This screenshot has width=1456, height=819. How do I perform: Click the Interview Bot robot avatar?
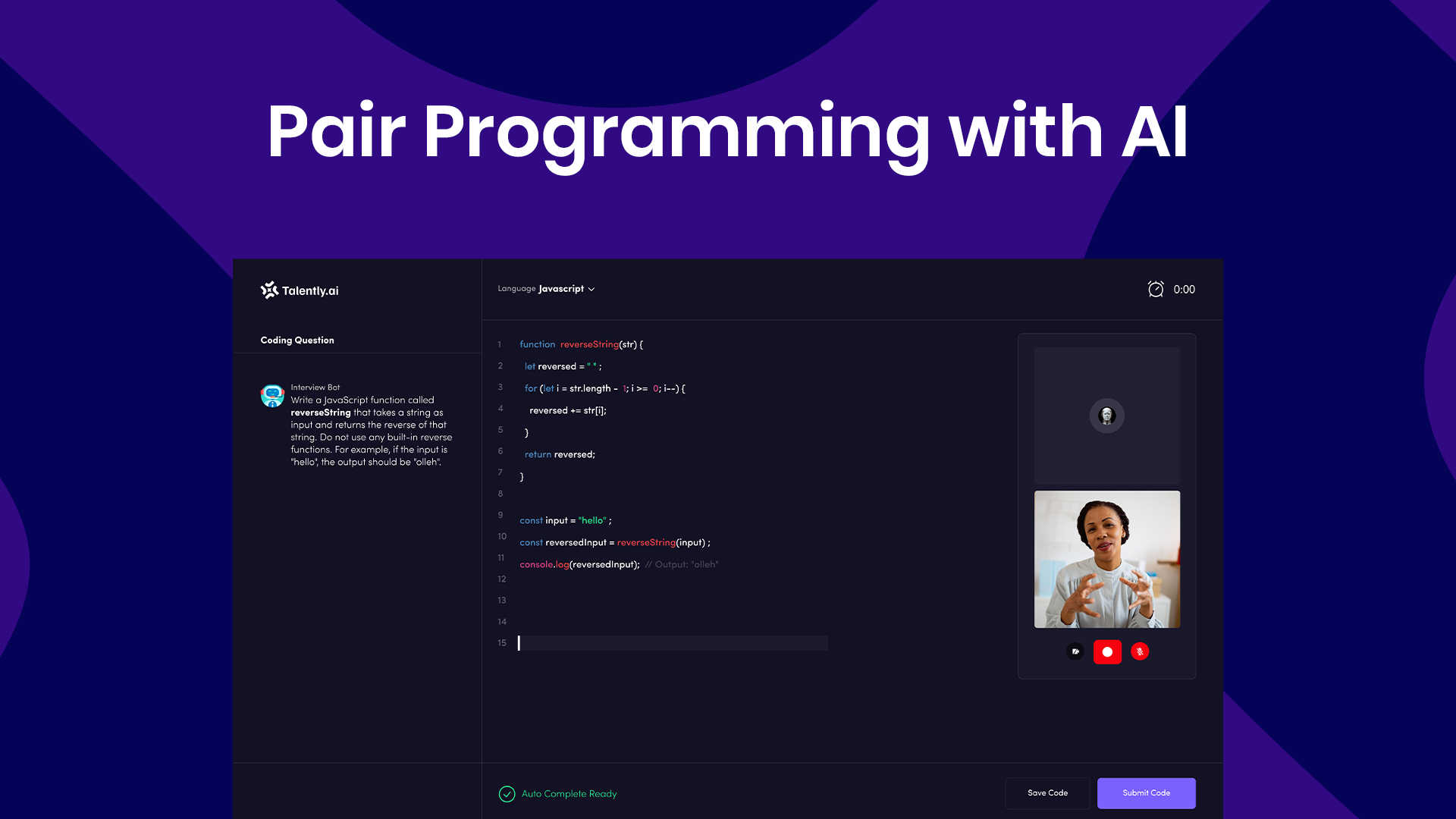click(x=272, y=395)
